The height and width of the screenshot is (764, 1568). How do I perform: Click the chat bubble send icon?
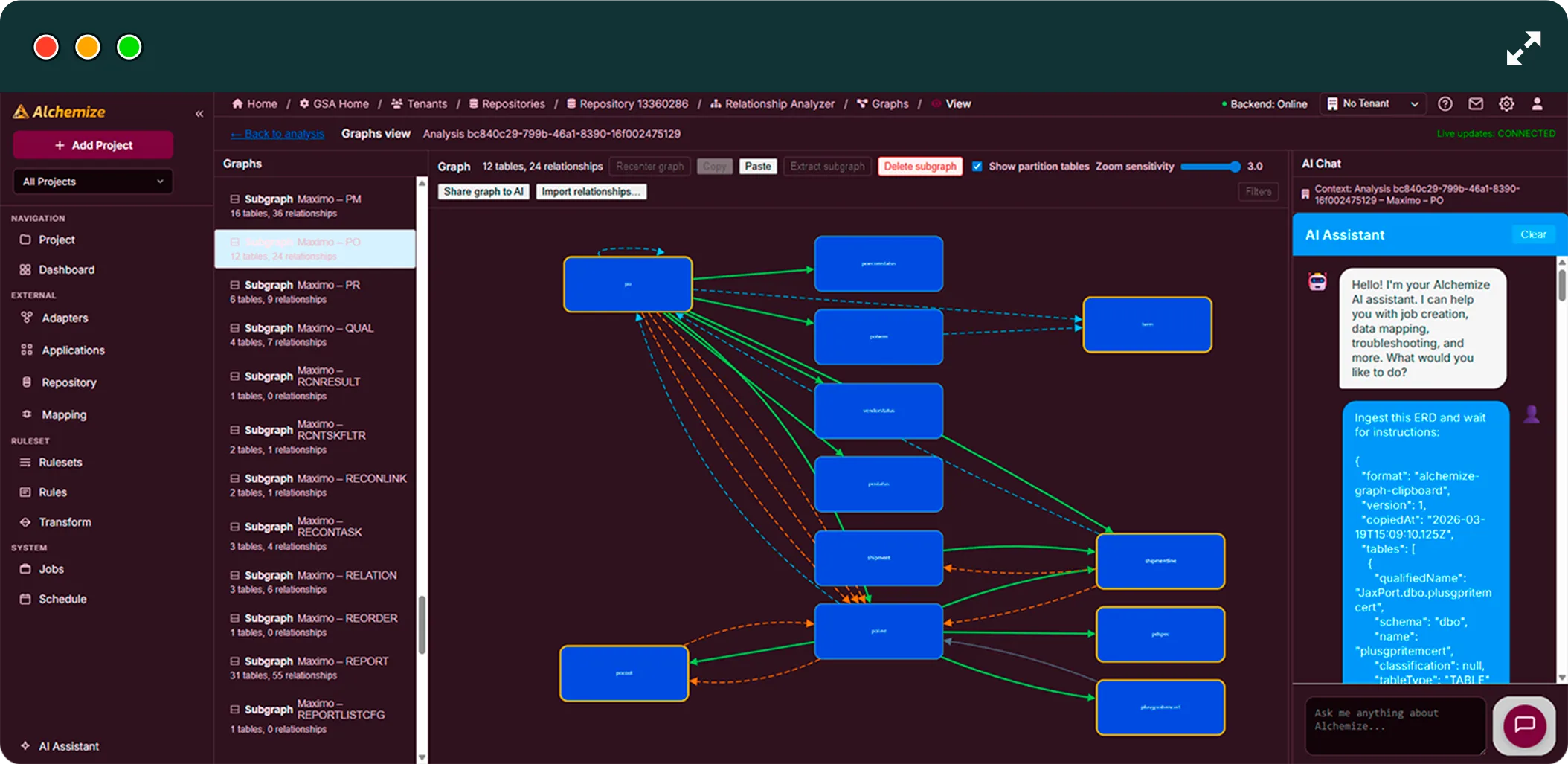(x=1524, y=725)
